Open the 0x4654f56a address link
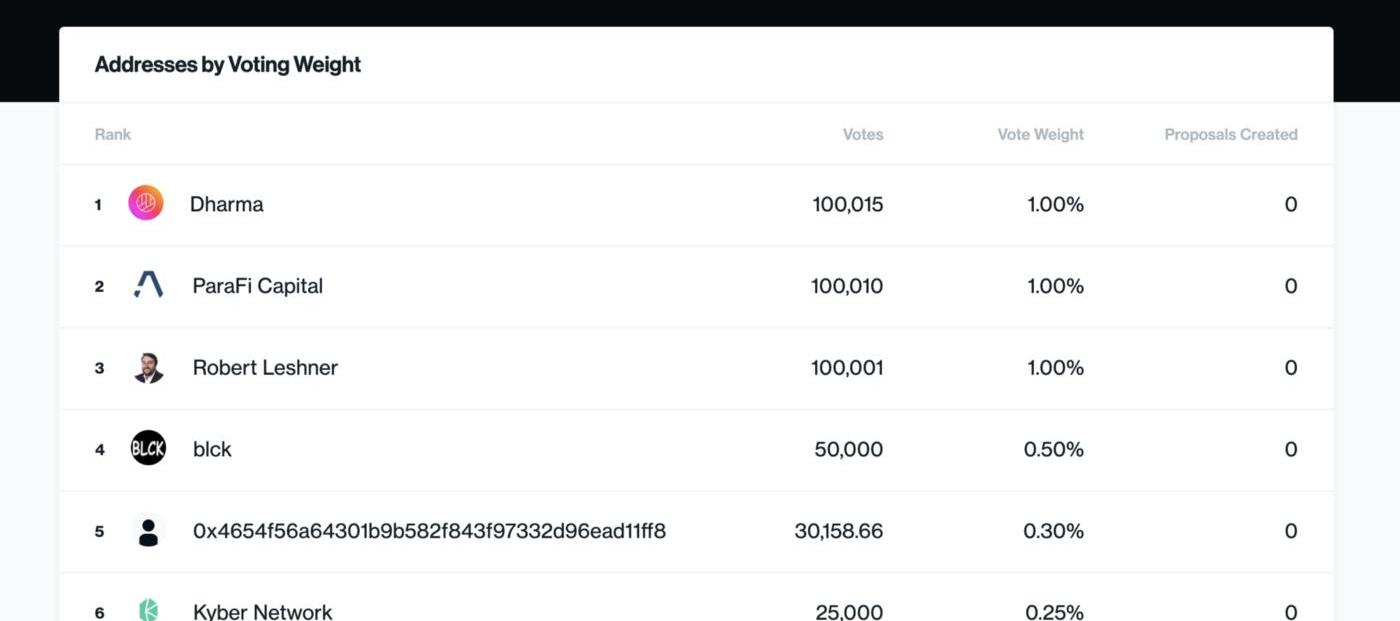 [x=429, y=531]
